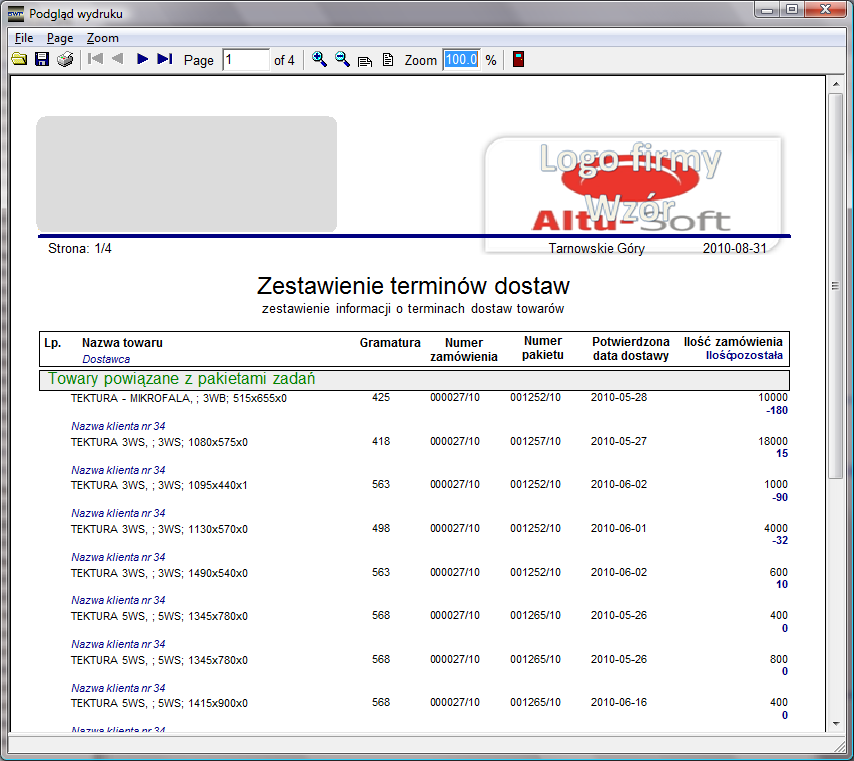Screen dimensions: 854x761
Task: Click the fit whole page icon
Action: coord(388,60)
